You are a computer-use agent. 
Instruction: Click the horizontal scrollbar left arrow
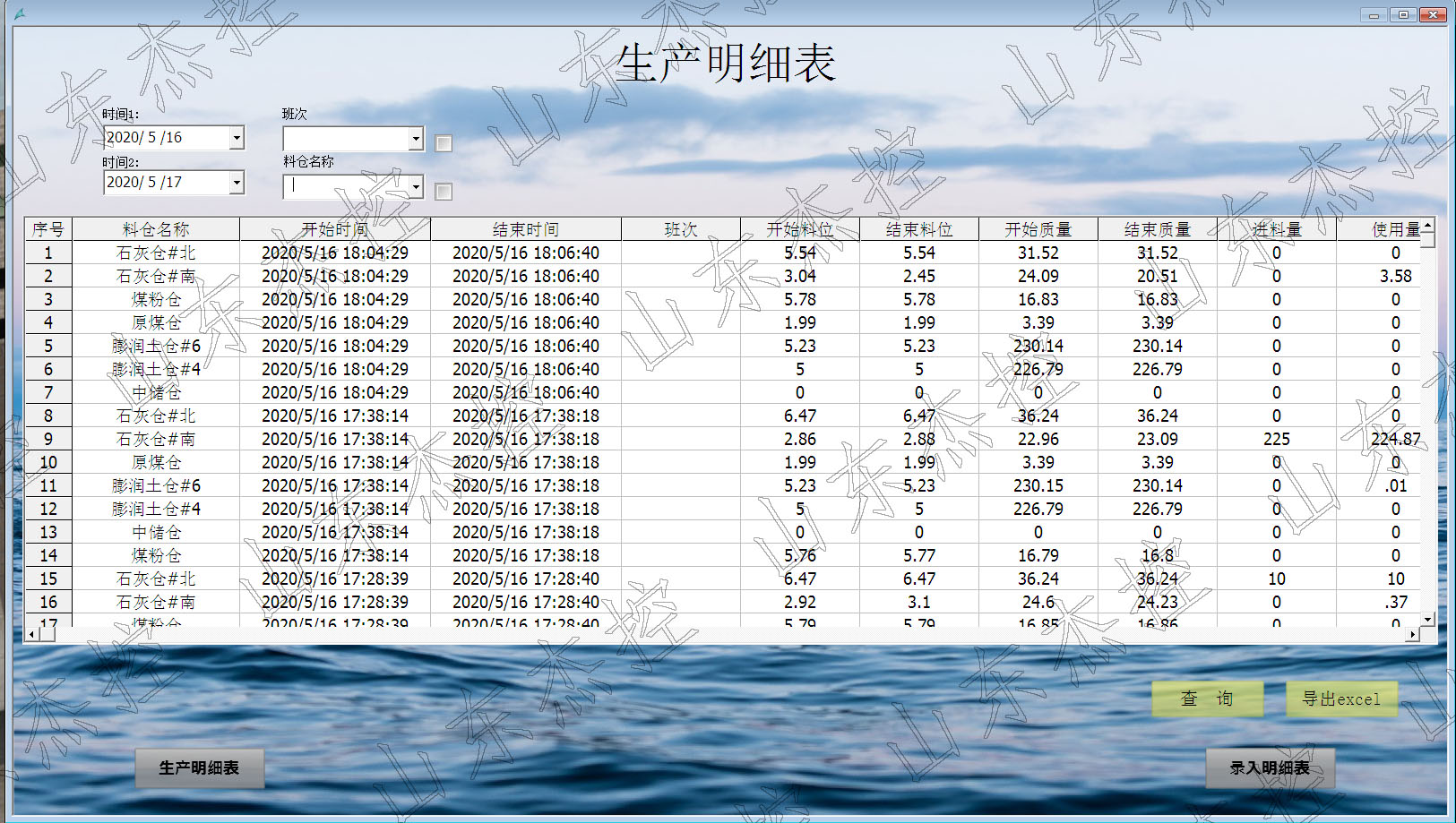click(32, 634)
